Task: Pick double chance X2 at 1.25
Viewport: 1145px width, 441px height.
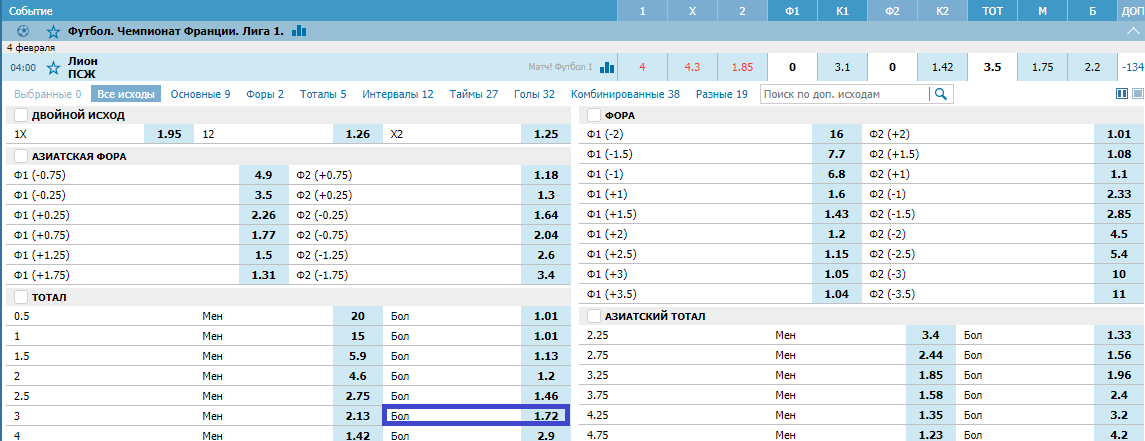Action: [546, 134]
